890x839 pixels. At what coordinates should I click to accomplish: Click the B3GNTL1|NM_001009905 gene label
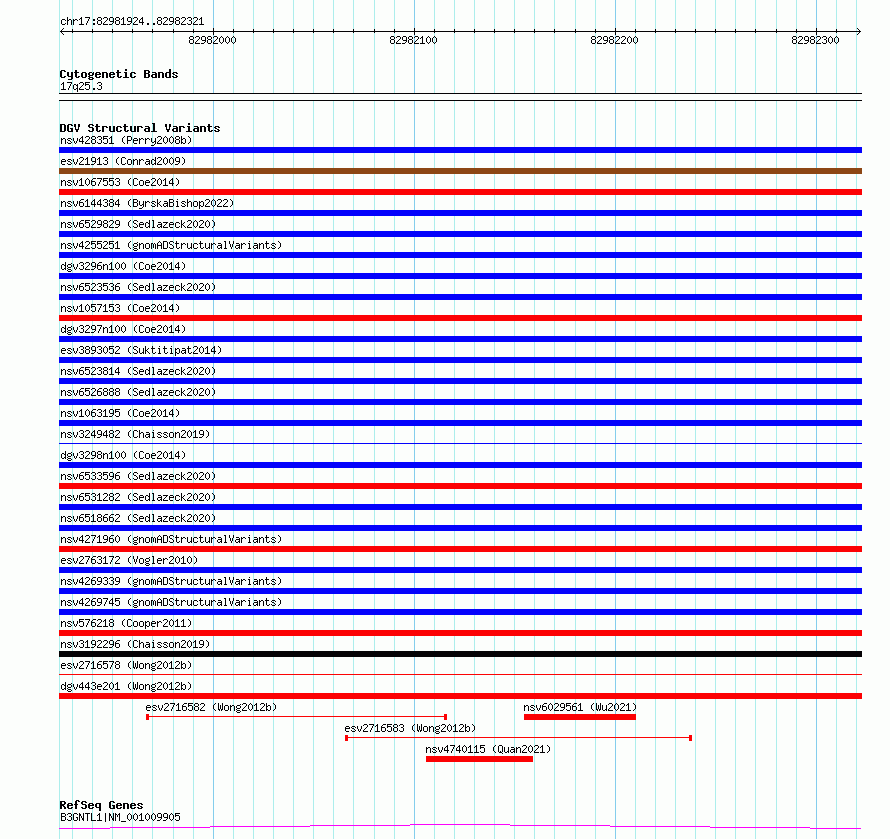click(120, 817)
